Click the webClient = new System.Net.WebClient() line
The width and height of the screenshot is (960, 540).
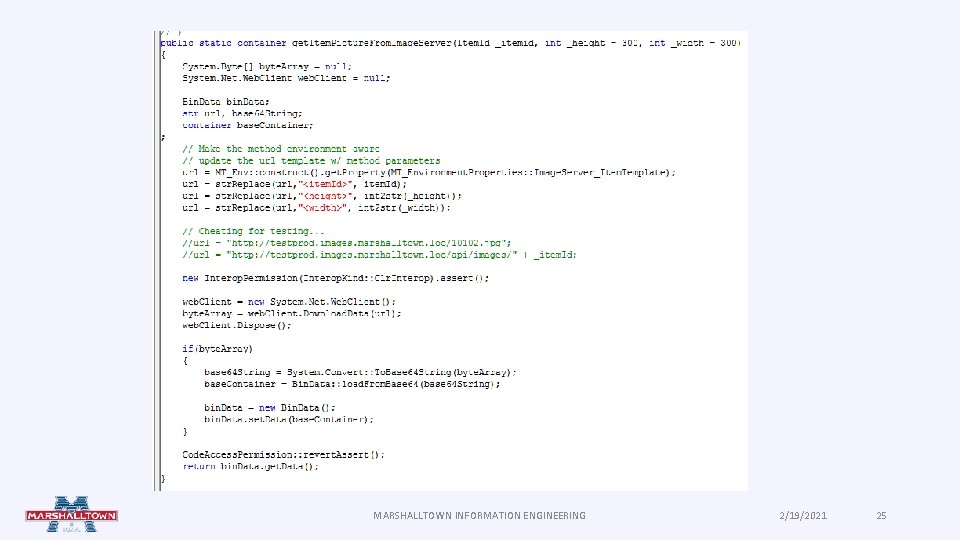coord(289,302)
